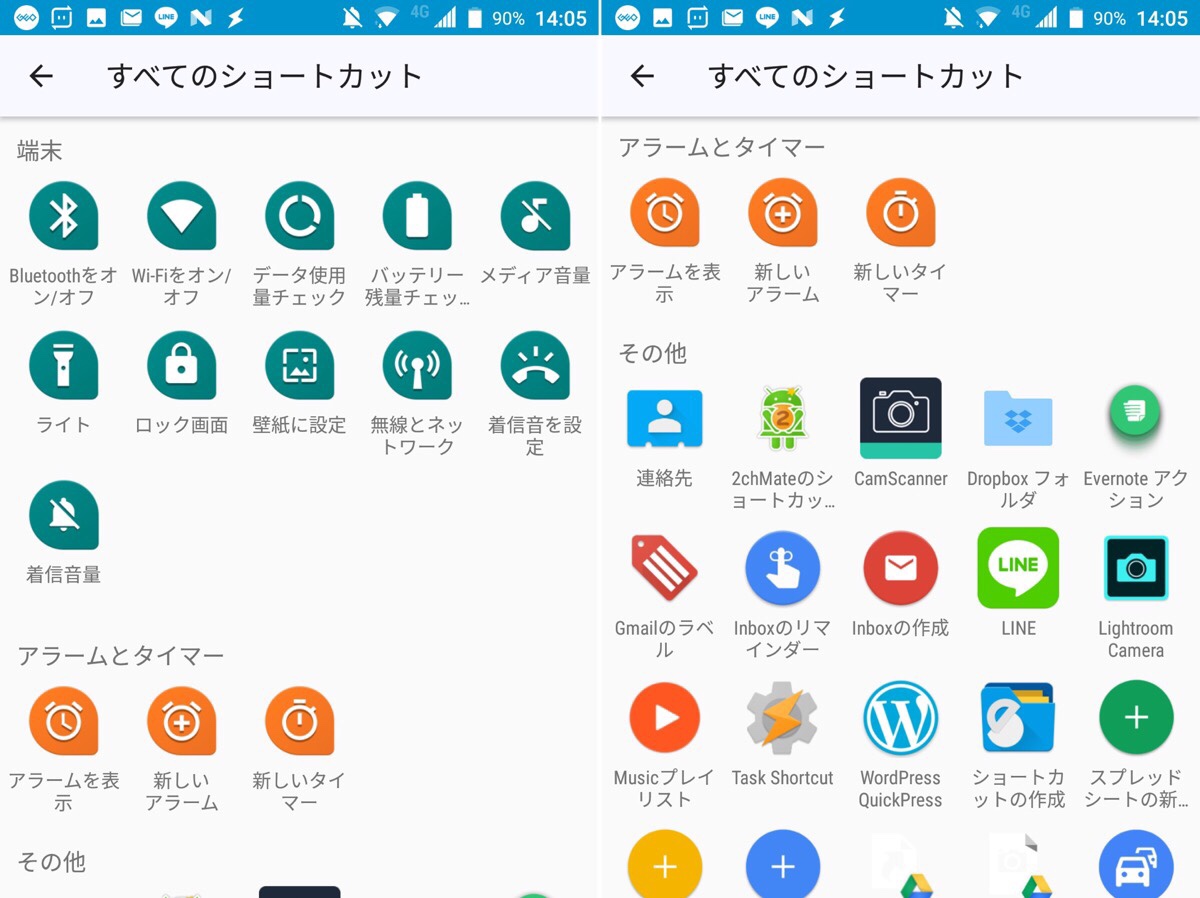Choose the Musicプレイリスト play icon
The height and width of the screenshot is (898, 1200).
tap(665, 718)
